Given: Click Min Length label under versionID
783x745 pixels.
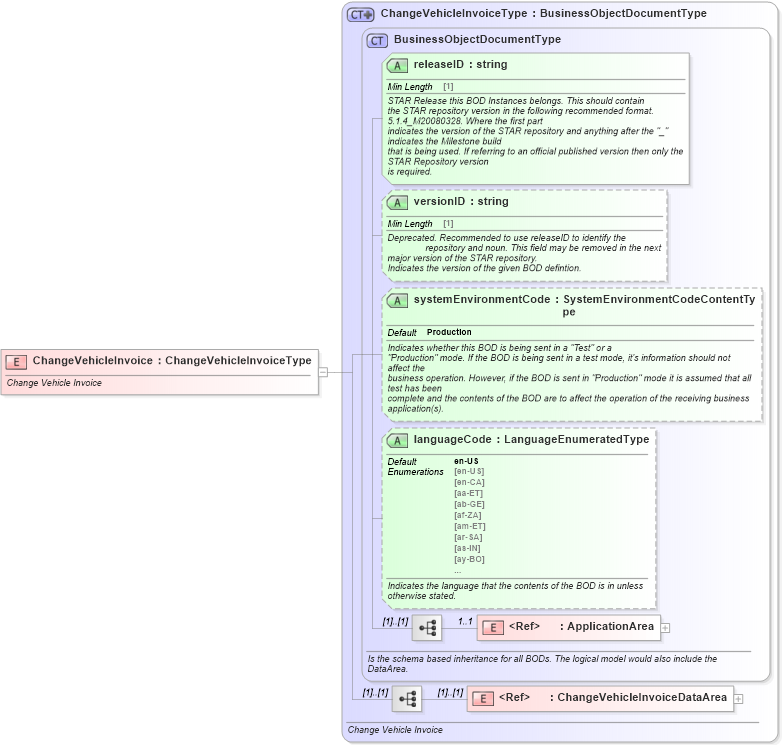Looking at the screenshot, I should click(x=410, y=224).
